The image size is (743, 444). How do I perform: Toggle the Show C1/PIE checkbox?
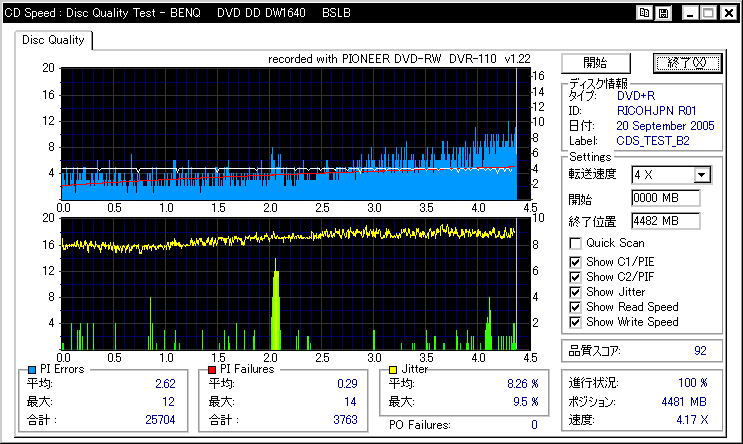click(x=575, y=262)
